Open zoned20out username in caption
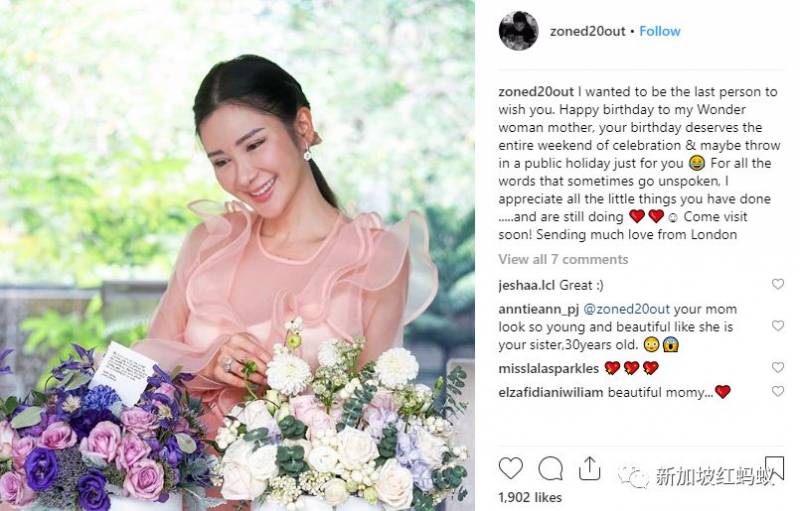 click(x=536, y=92)
